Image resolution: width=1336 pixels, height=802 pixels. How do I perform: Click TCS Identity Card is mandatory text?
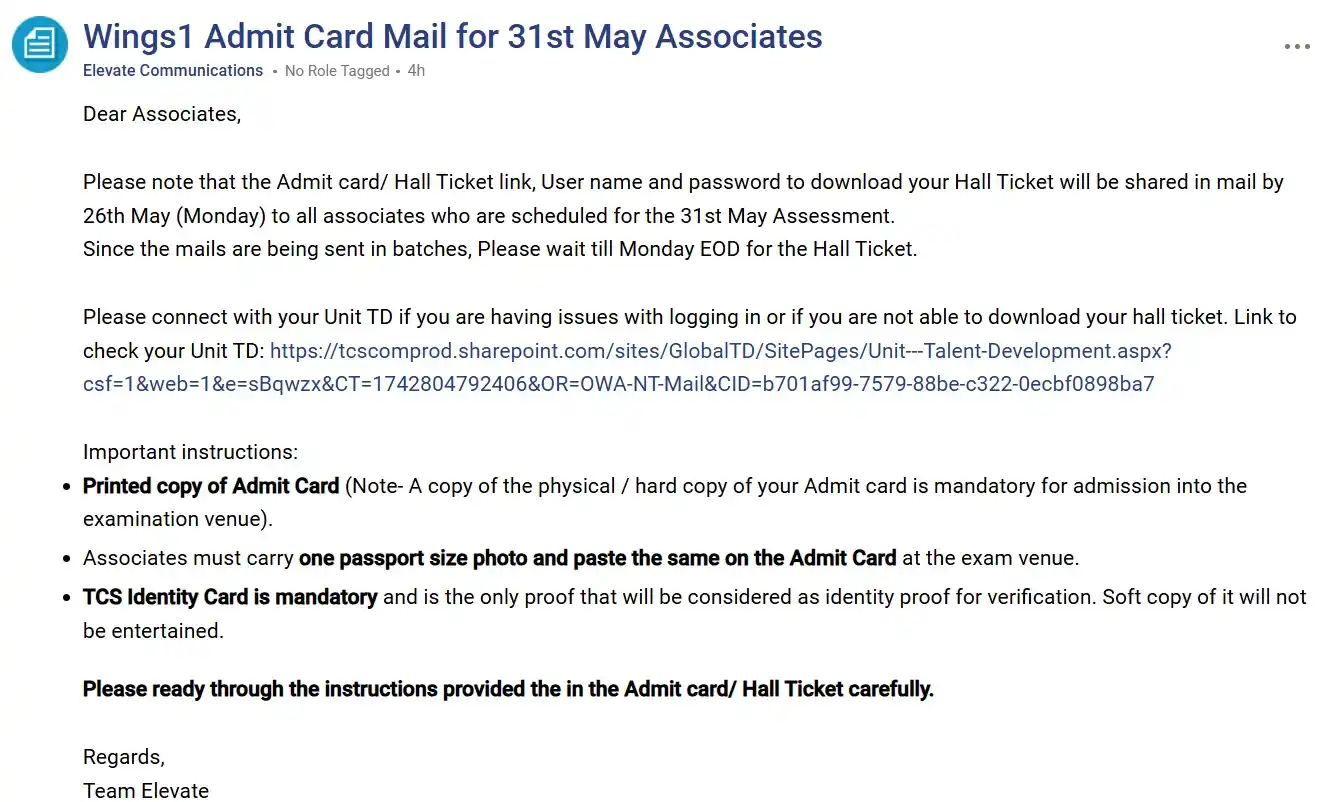230,597
